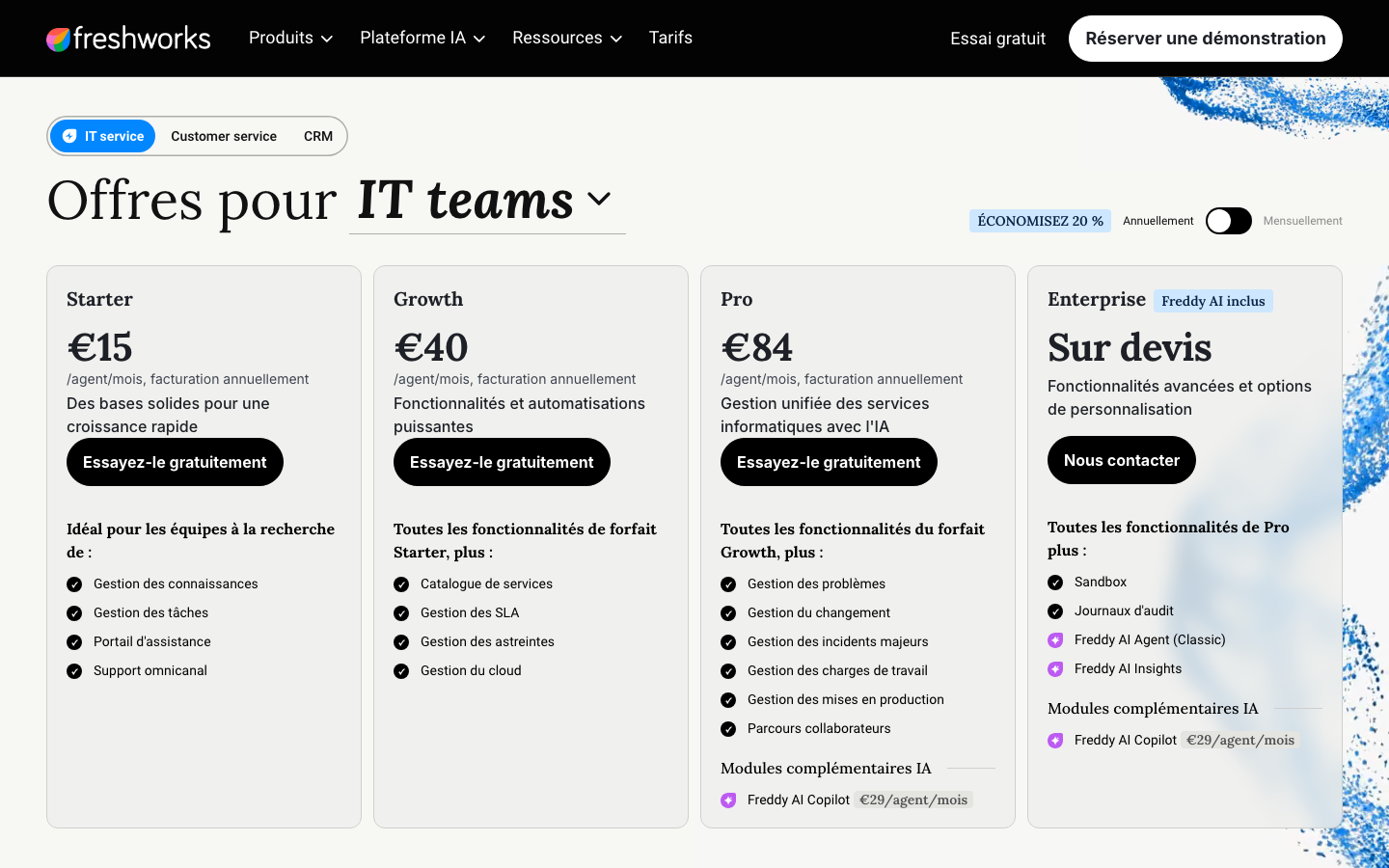Viewport: 1389px width, 868px height.
Task: Select the Annuellement billing label
Action: coord(1157,221)
